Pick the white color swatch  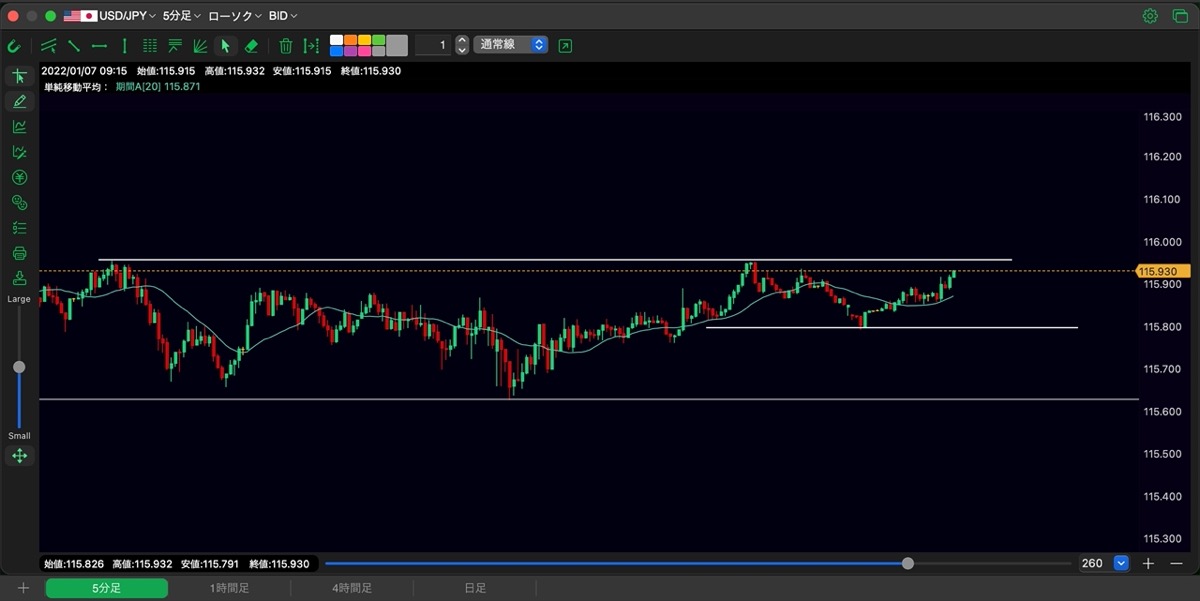(337, 40)
